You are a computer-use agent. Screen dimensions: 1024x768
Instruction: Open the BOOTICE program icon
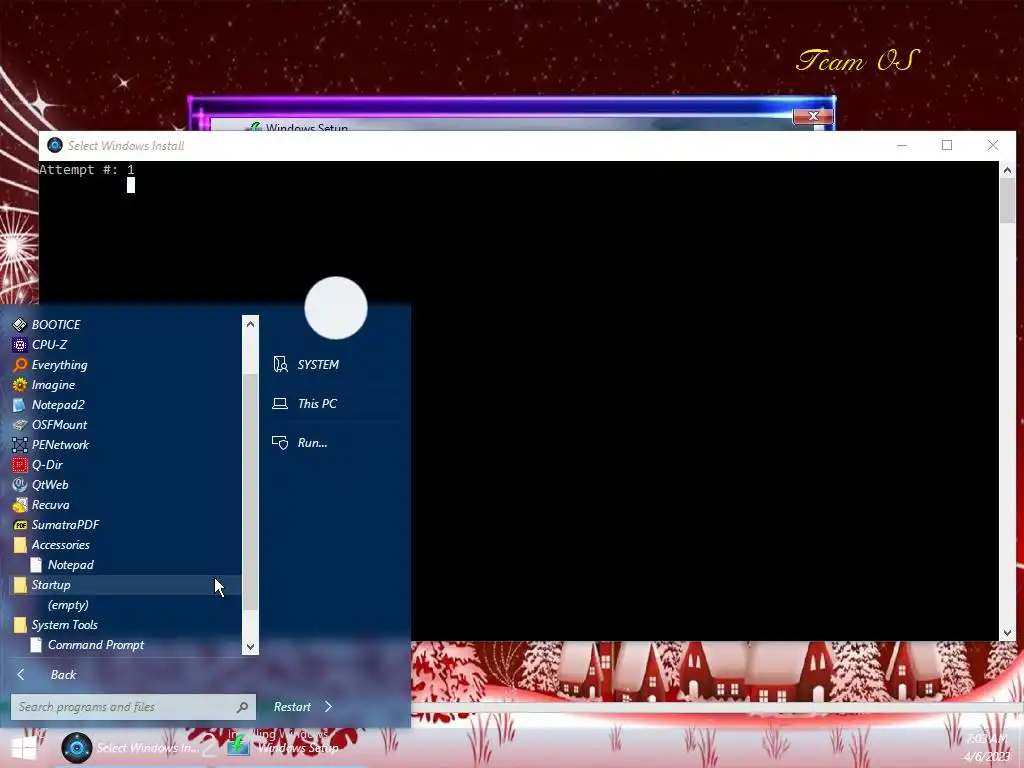point(20,325)
